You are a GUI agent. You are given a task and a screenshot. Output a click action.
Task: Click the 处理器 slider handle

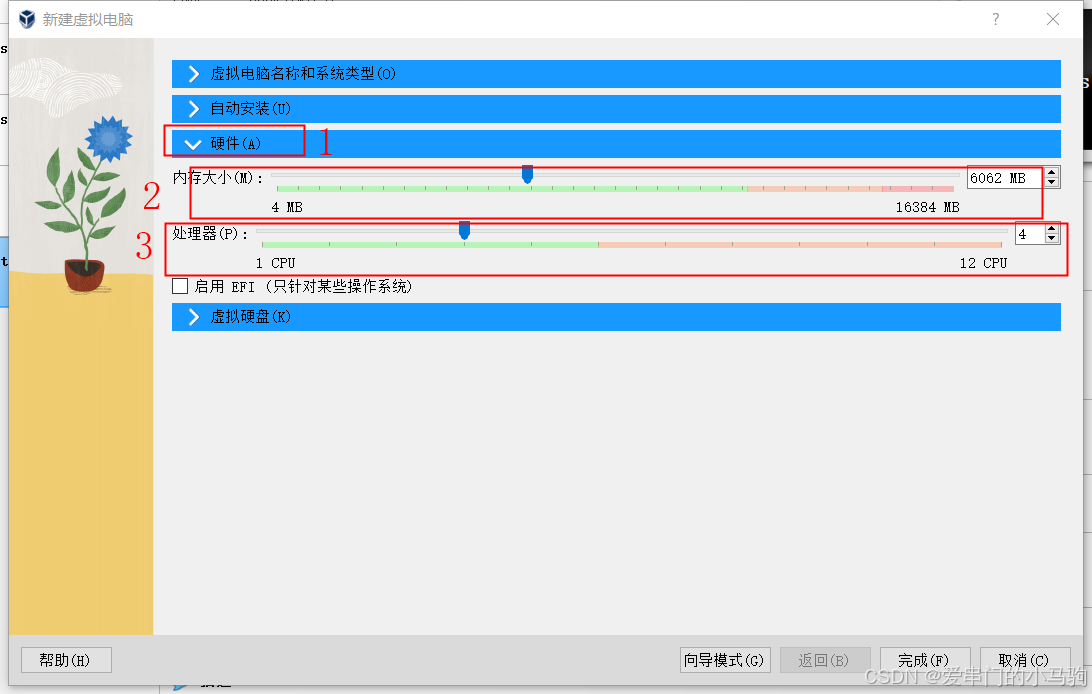[465, 230]
